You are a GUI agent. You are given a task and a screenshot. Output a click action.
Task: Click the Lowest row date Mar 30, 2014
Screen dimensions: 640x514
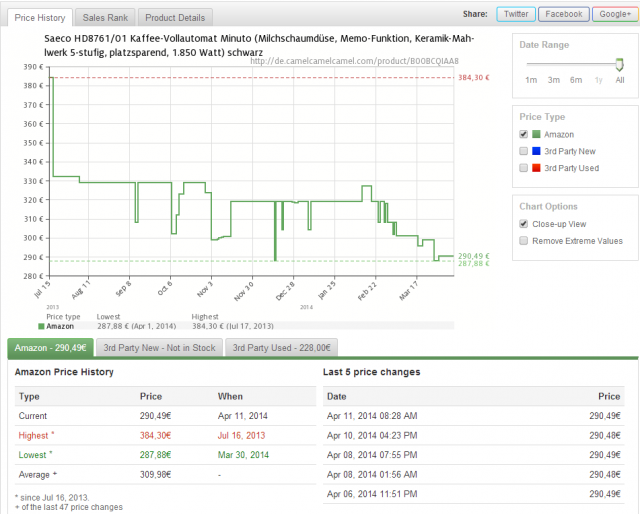click(x=243, y=455)
